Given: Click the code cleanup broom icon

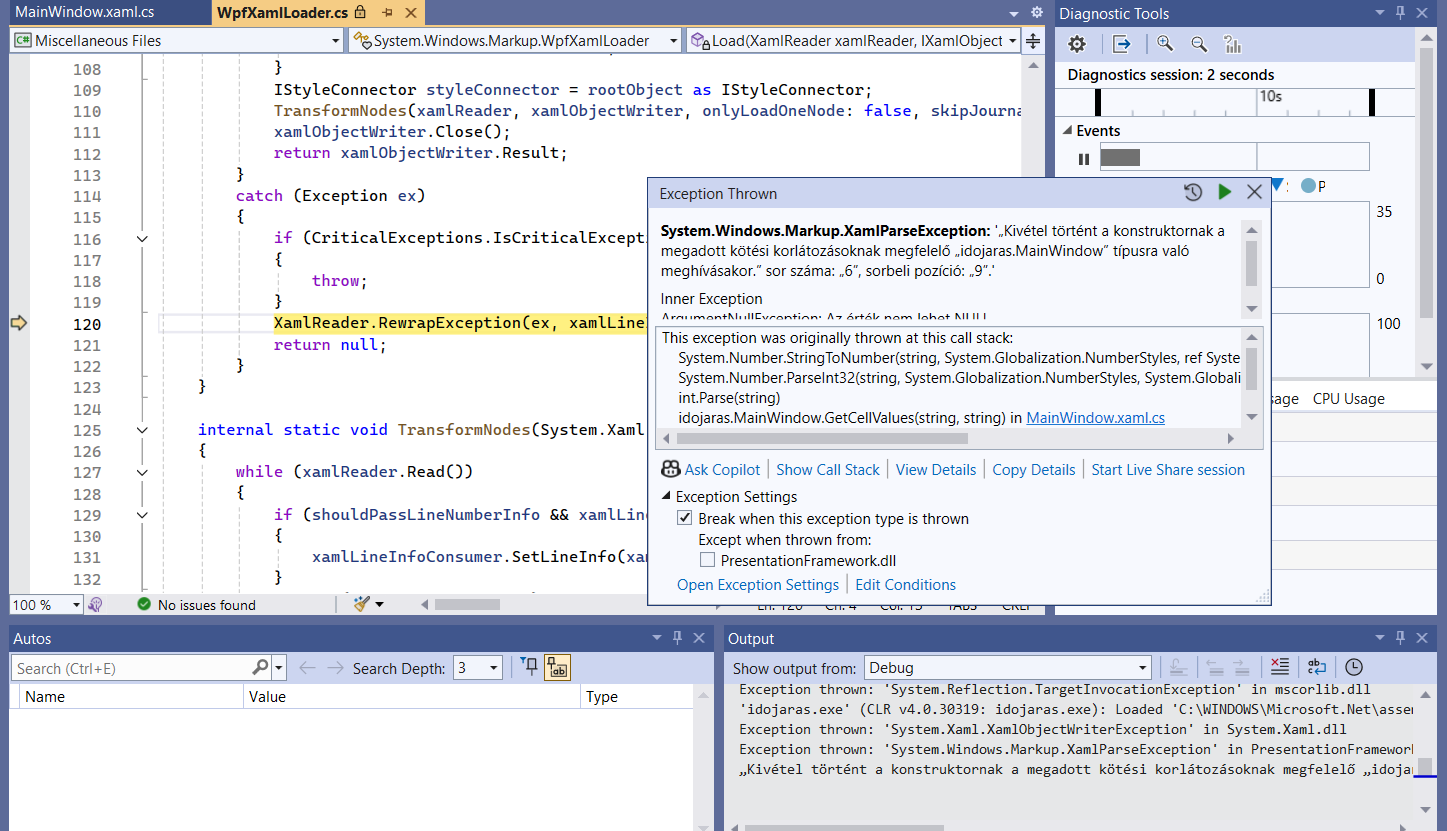Looking at the screenshot, I should (x=362, y=604).
